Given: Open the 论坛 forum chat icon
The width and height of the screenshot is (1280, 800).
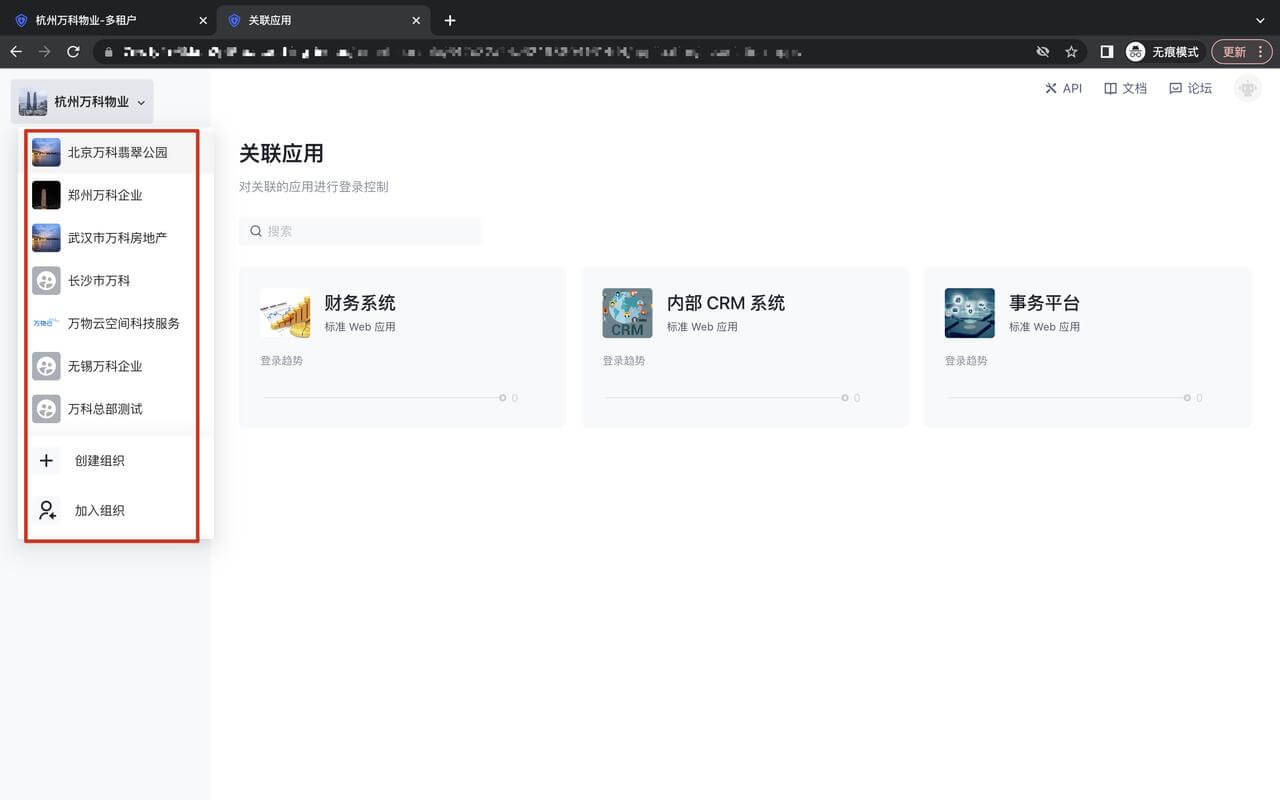Looking at the screenshot, I should point(1175,88).
